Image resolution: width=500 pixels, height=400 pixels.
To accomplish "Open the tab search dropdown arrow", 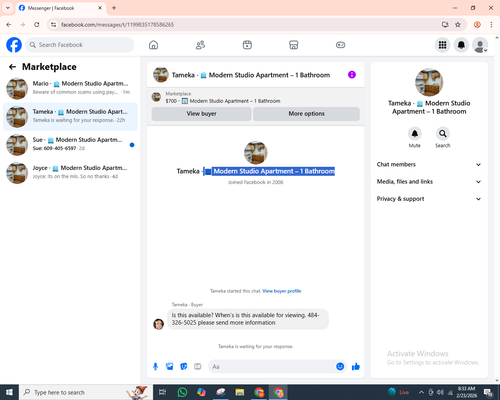I will pos(8,8).
